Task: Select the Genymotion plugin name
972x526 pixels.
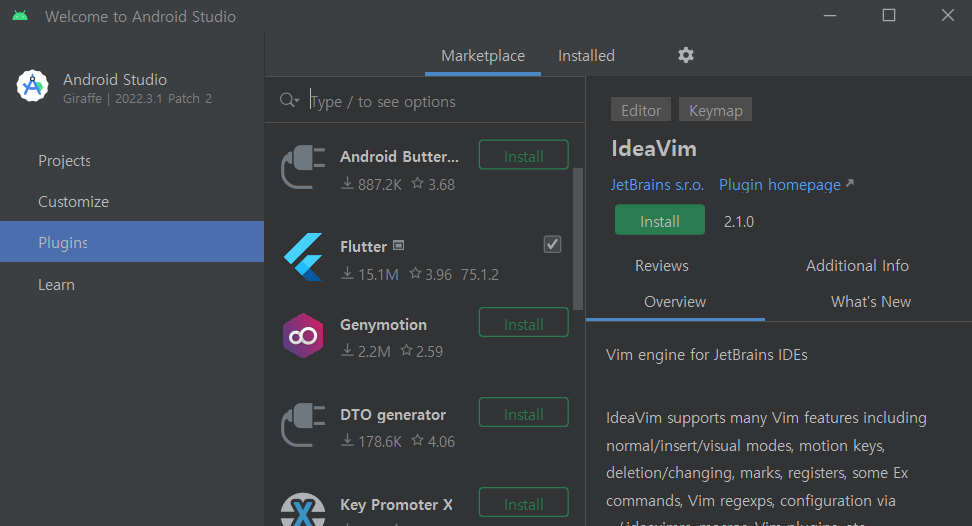Action: tap(383, 325)
